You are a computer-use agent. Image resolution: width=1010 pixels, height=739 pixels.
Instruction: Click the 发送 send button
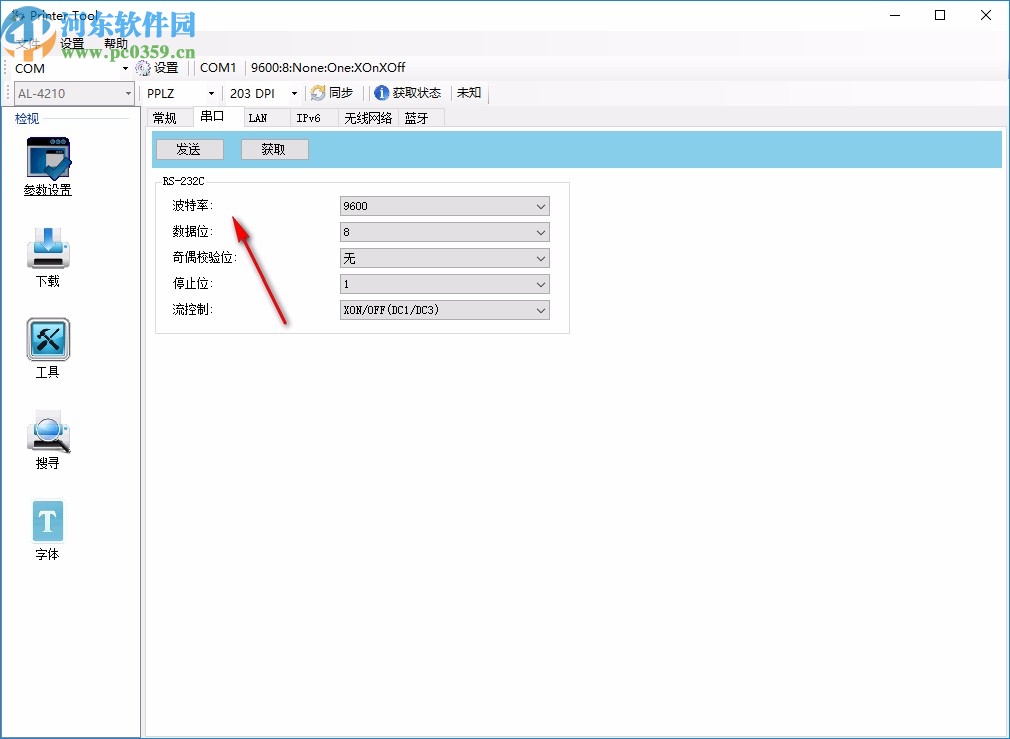coord(189,148)
